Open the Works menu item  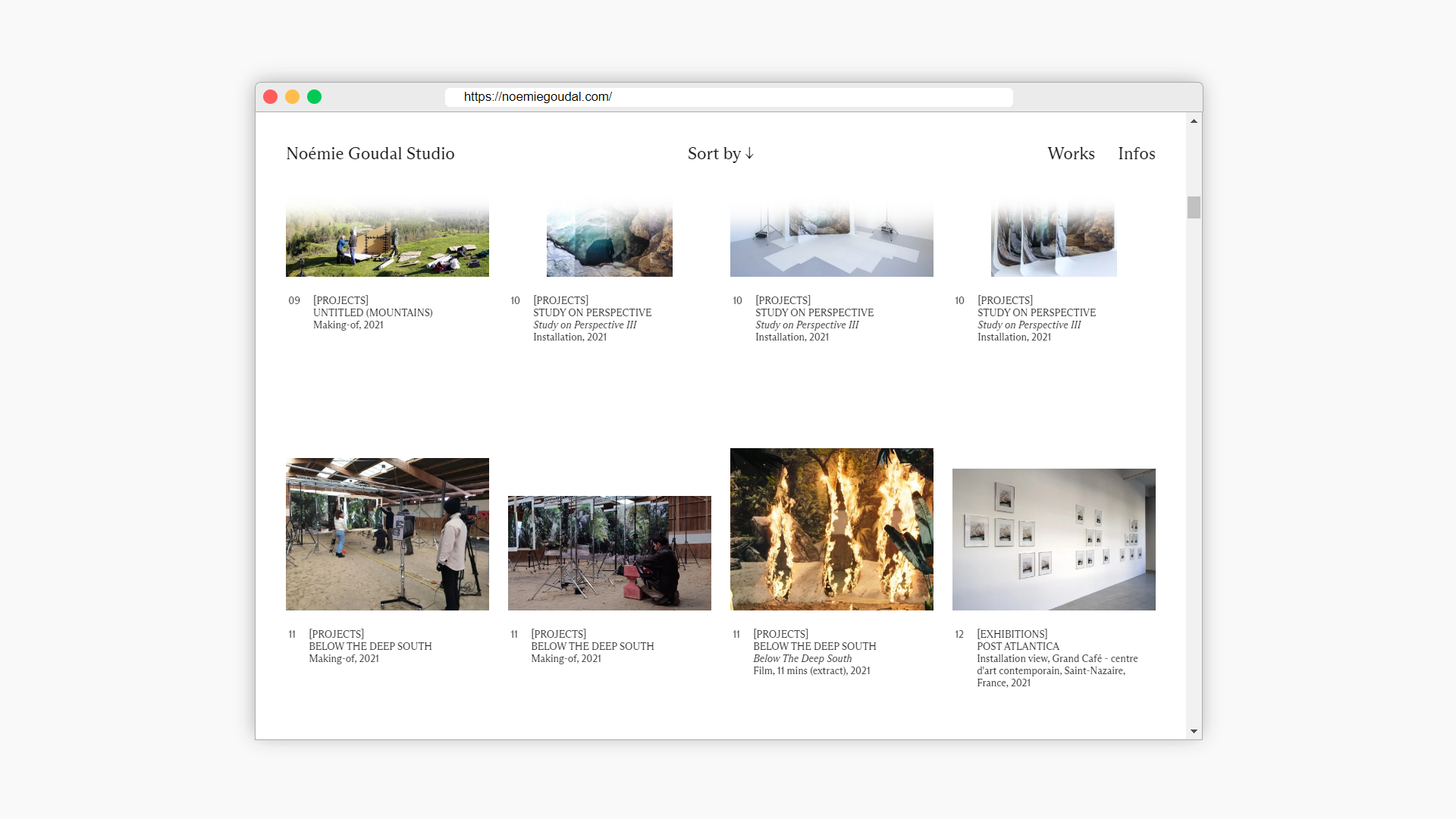tap(1071, 154)
